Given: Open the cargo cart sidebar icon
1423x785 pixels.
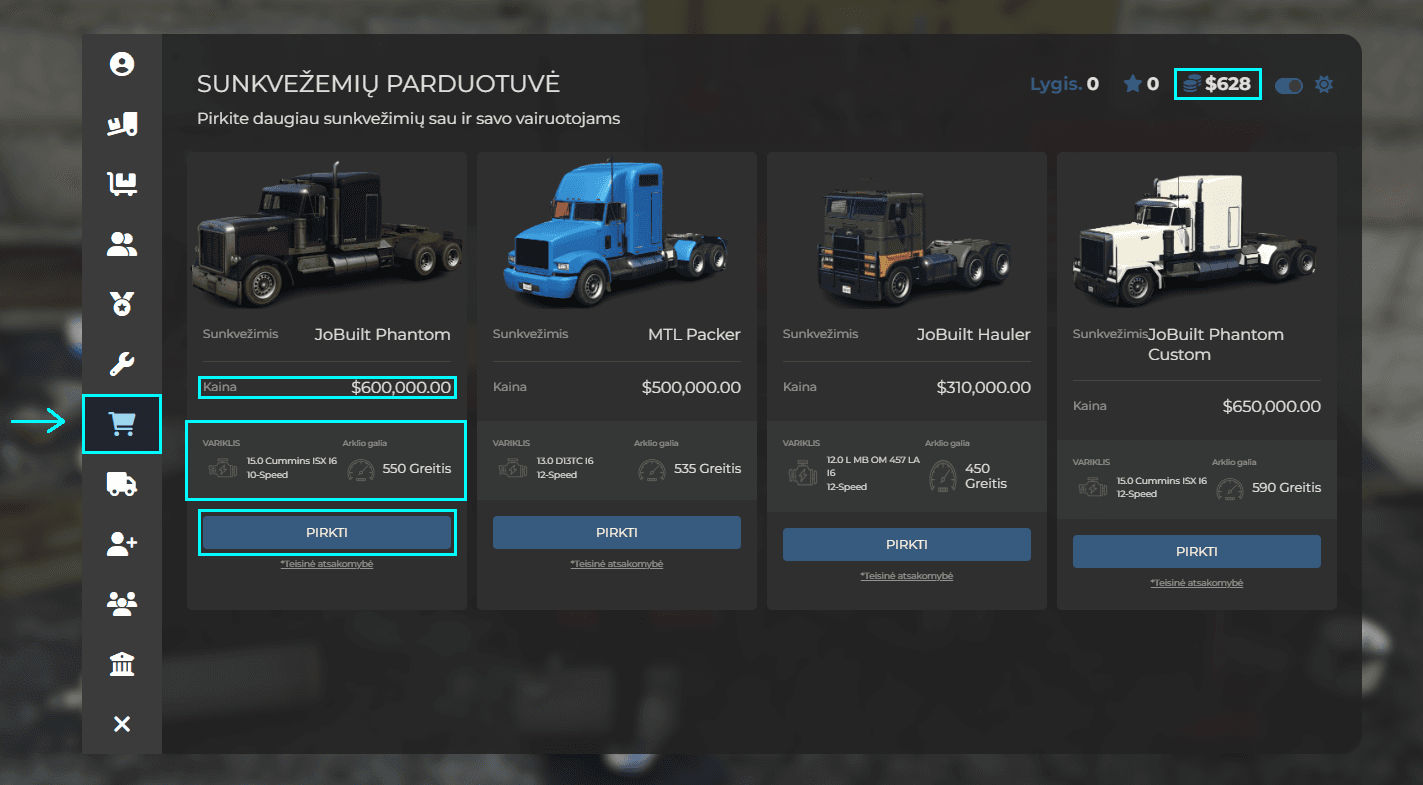Looking at the screenshot, I should [x=122, y=184].
